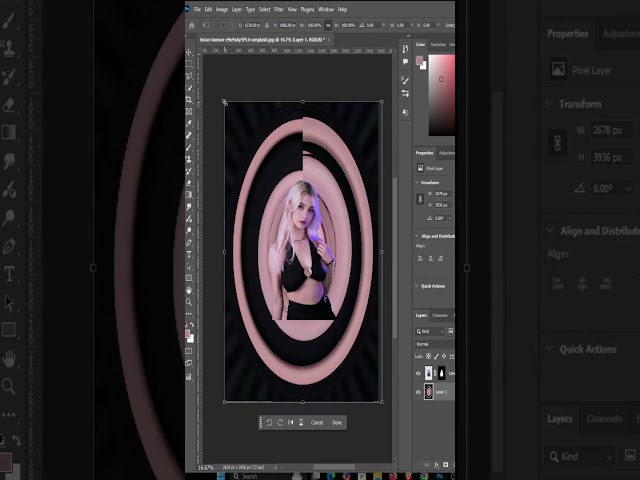This screenshot has width=640, height=480.
Task: Switch to the Swatches tab
Action: (438, 44)
